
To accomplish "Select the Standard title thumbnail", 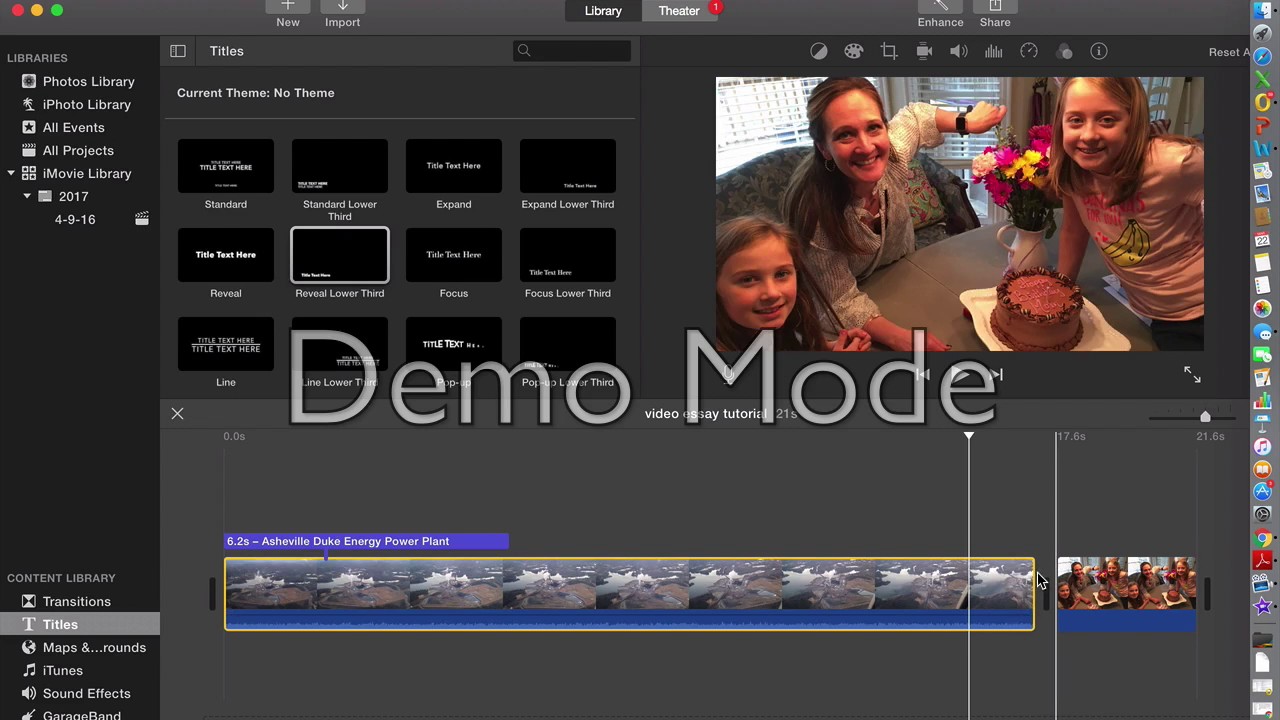I will pos(226,166).
